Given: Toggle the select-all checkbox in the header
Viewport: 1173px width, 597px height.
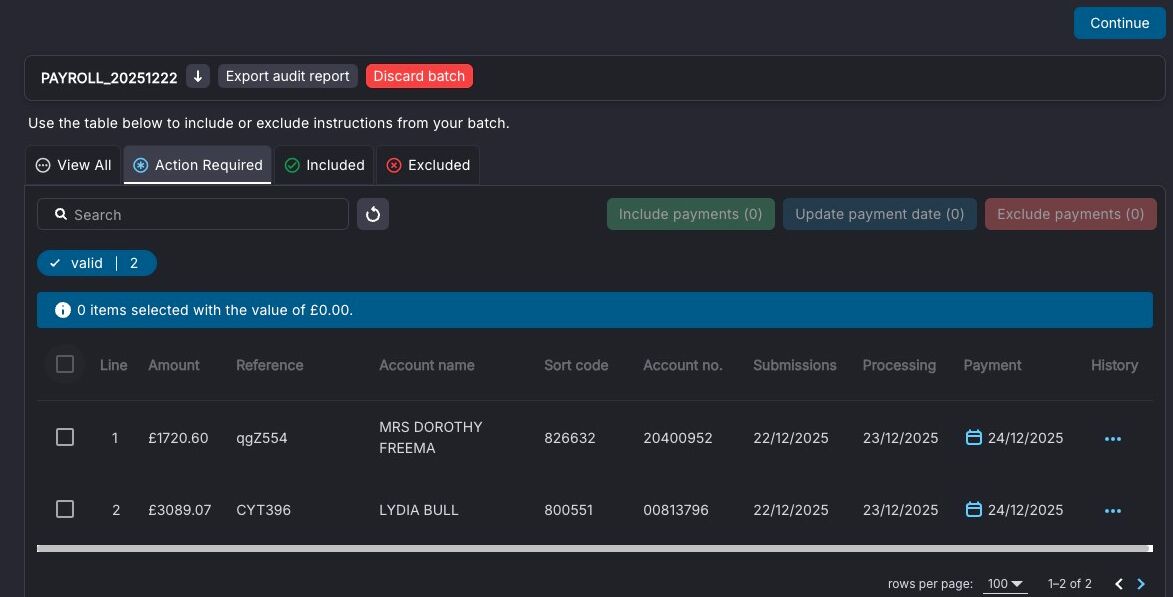Looking at the screenshot, I should point(65,364).
